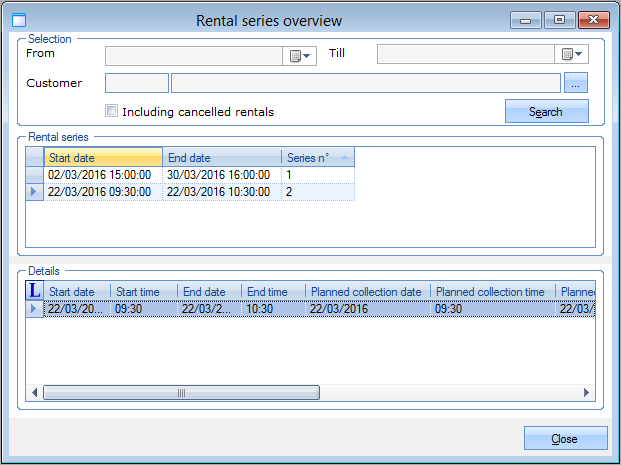Sort rental series by Start date header
This screenshot has height=465, width=621.
(x=103, y=157)
